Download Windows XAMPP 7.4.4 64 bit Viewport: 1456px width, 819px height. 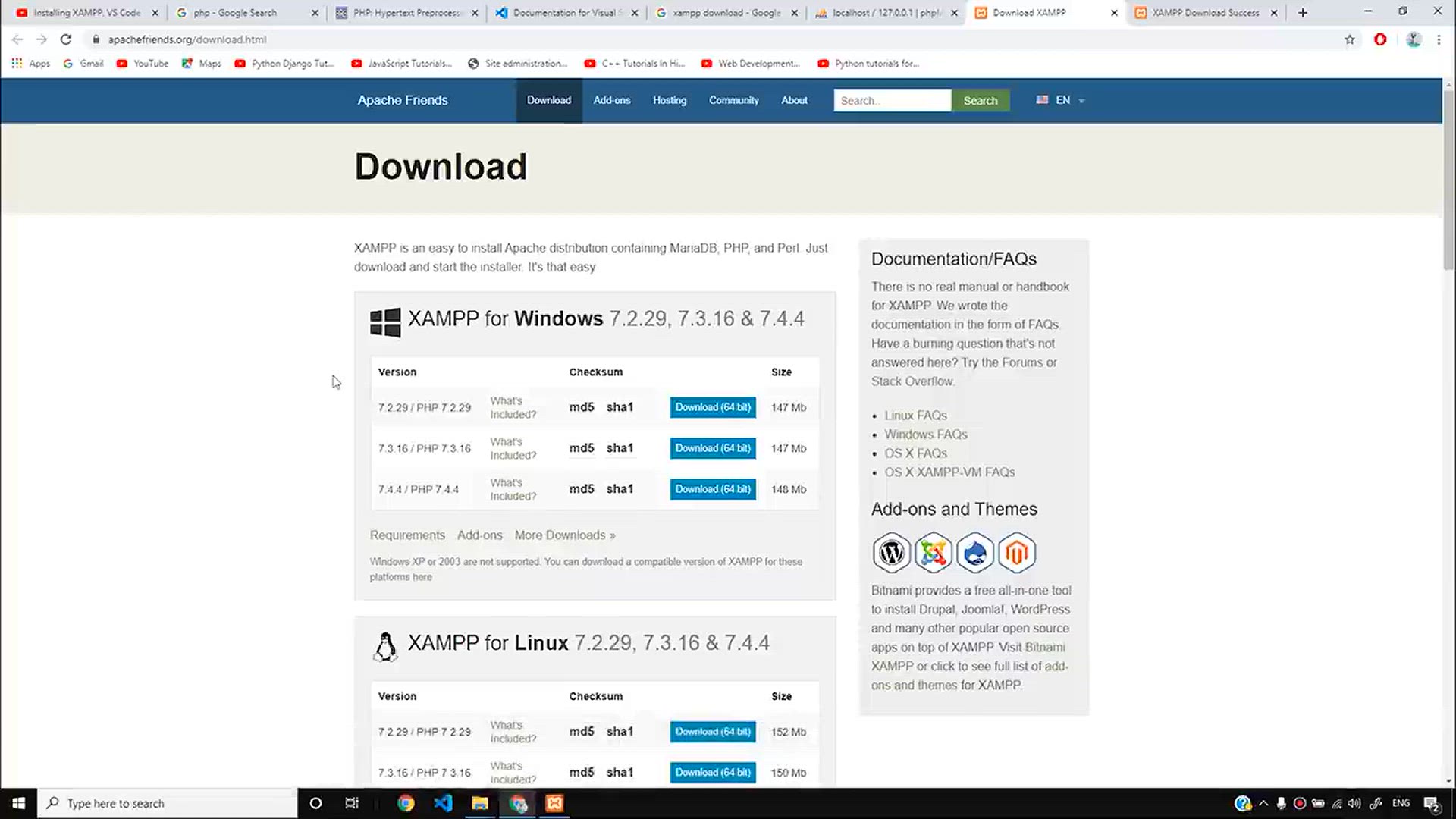[713, 489]
